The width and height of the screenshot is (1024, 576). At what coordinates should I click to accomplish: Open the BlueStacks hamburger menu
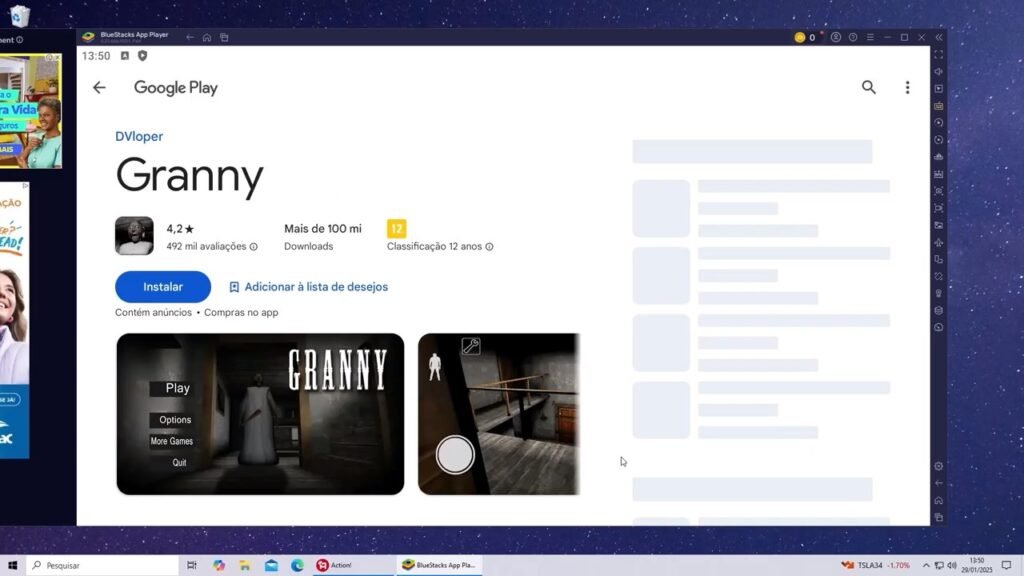click(x=871, y=37)
